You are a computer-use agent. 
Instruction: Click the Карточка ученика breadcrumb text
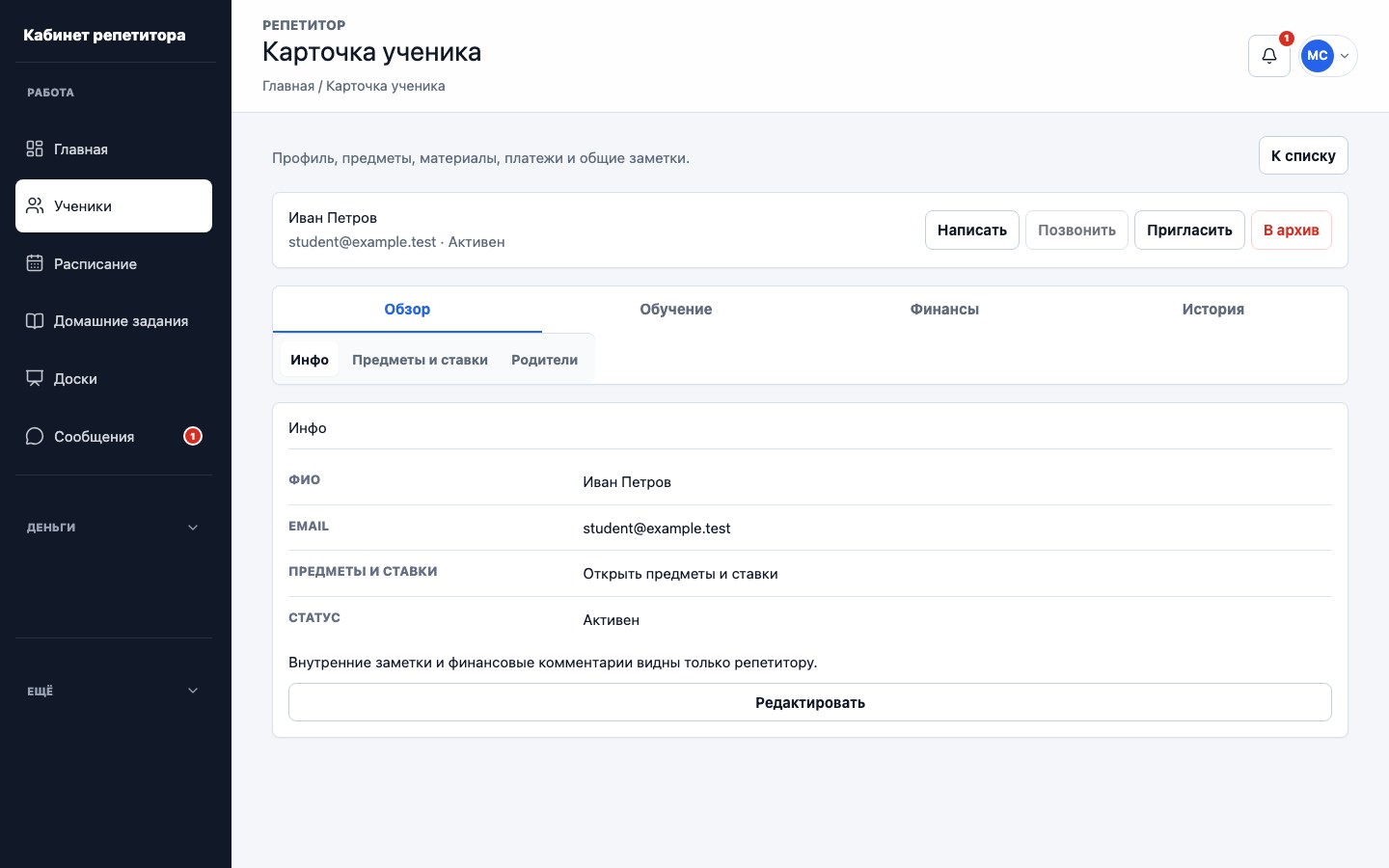[386, 86]
